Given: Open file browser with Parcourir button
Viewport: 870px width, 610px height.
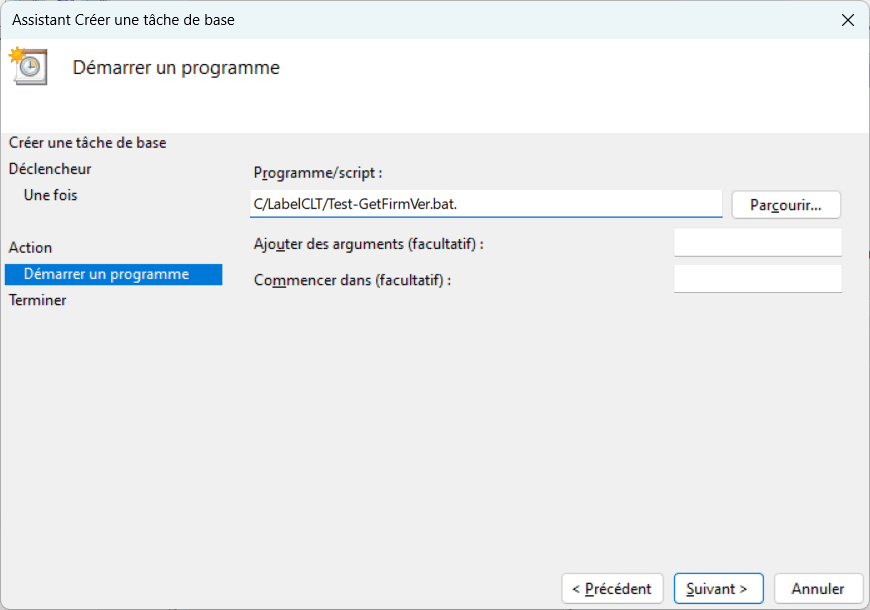Looking at the screenshot, I should 785,205.
